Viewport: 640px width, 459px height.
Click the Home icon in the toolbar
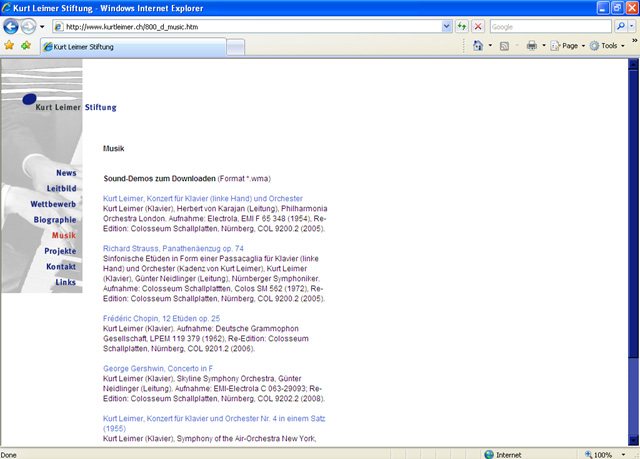478,46
